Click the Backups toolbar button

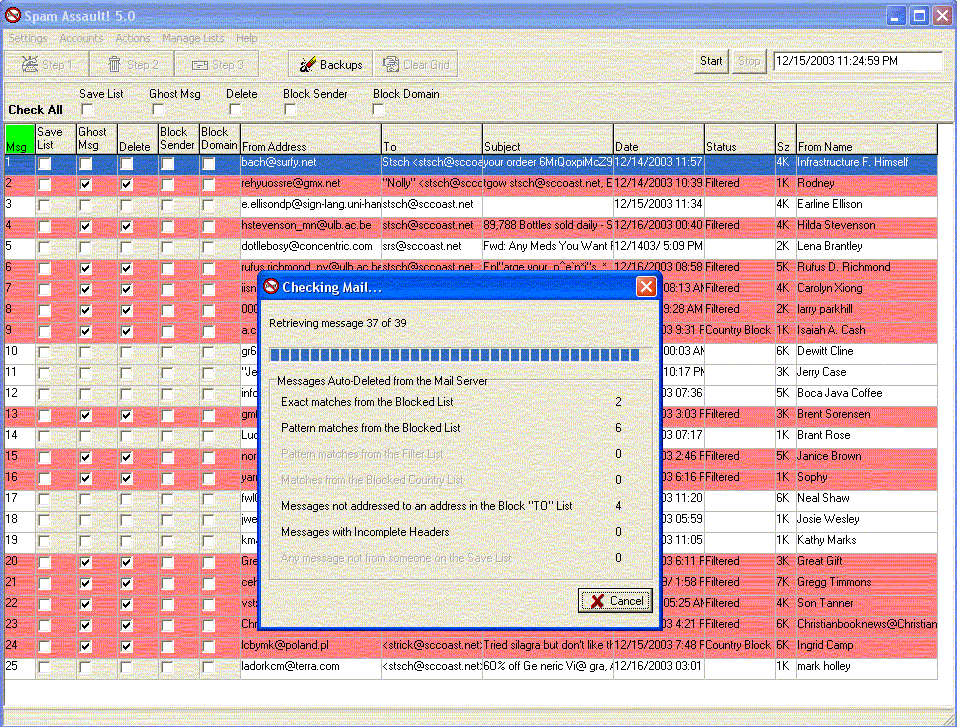330,64
